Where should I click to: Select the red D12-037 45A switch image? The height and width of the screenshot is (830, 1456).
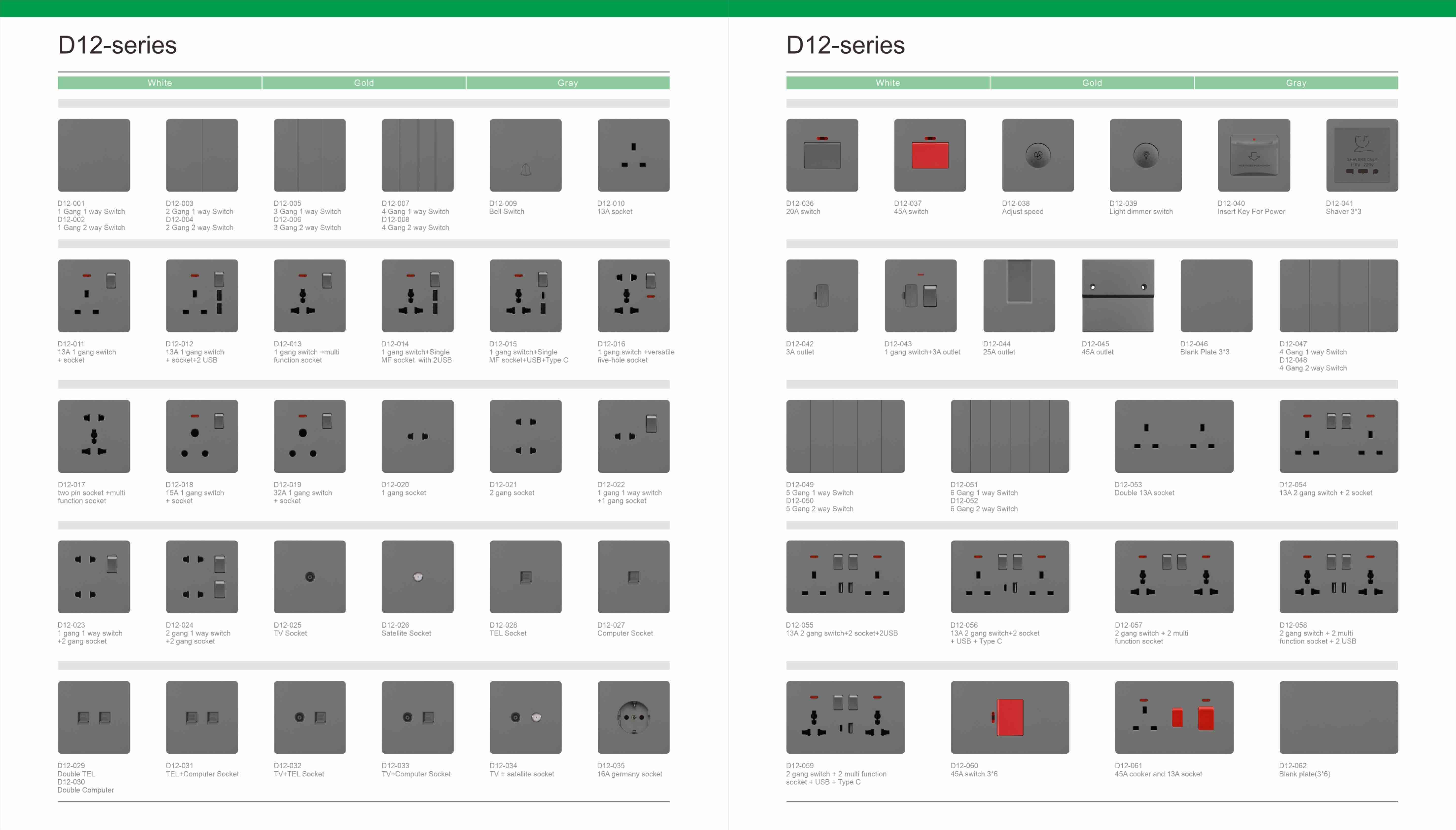point(930,155)
